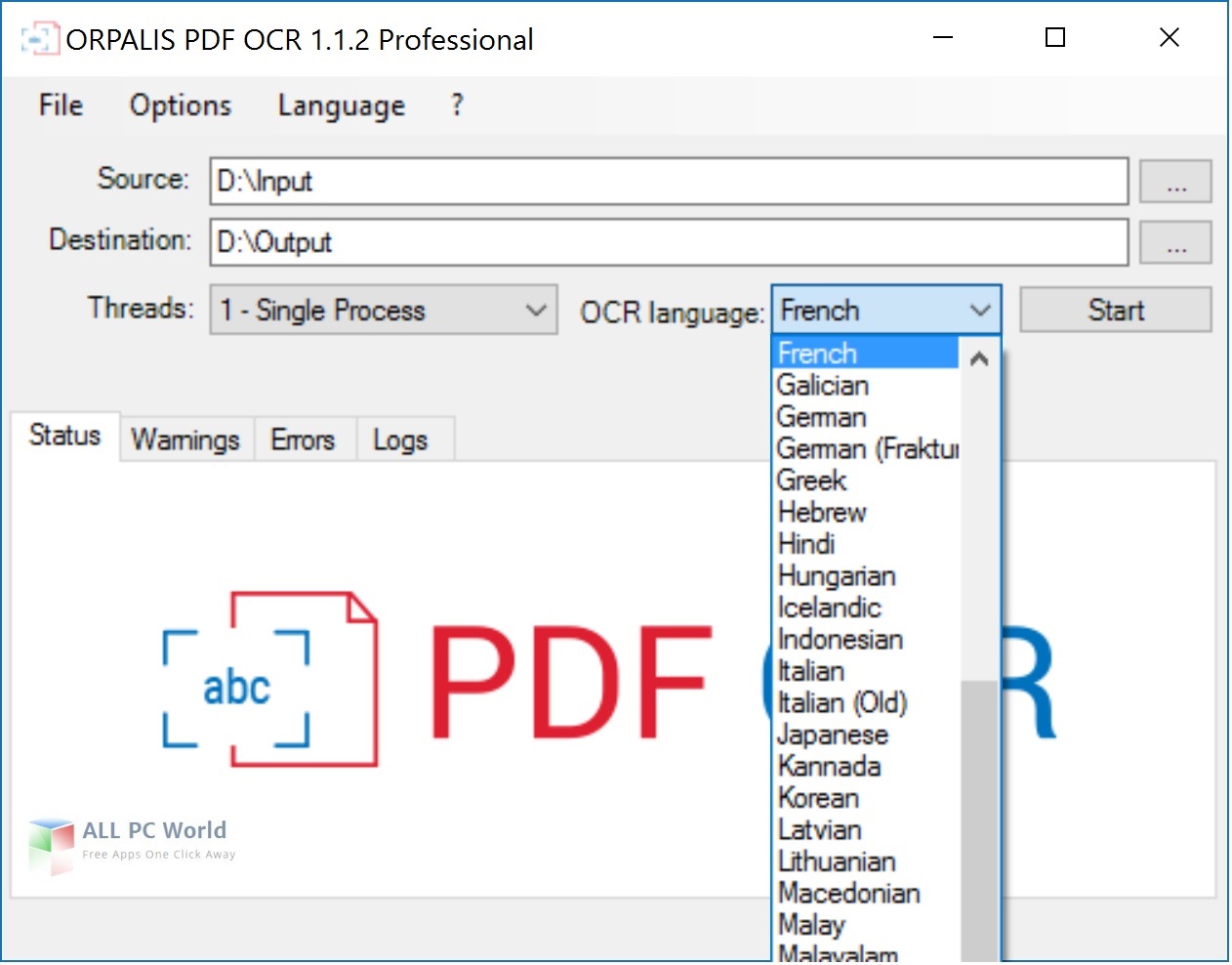1232x965 pixels.
Task: Switch to the Warnings tab
Action: click(x=185, y=440)
